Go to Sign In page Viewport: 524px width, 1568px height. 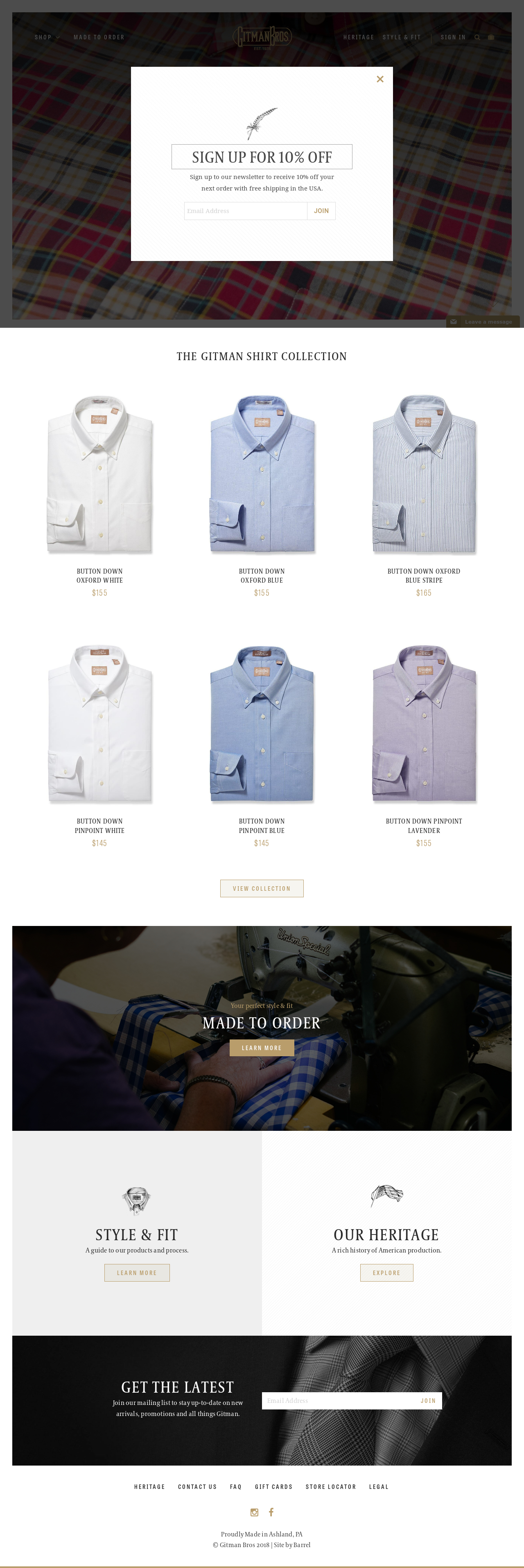453,38
